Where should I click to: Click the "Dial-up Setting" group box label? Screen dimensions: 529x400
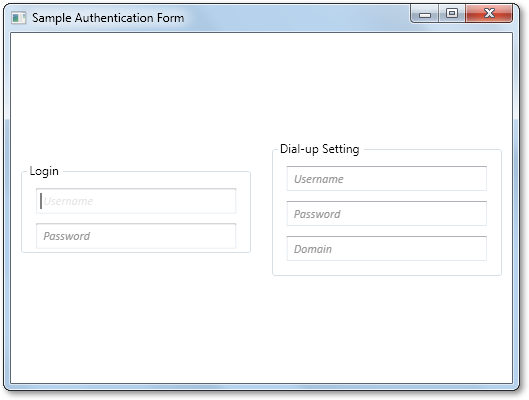click(319, 149)
